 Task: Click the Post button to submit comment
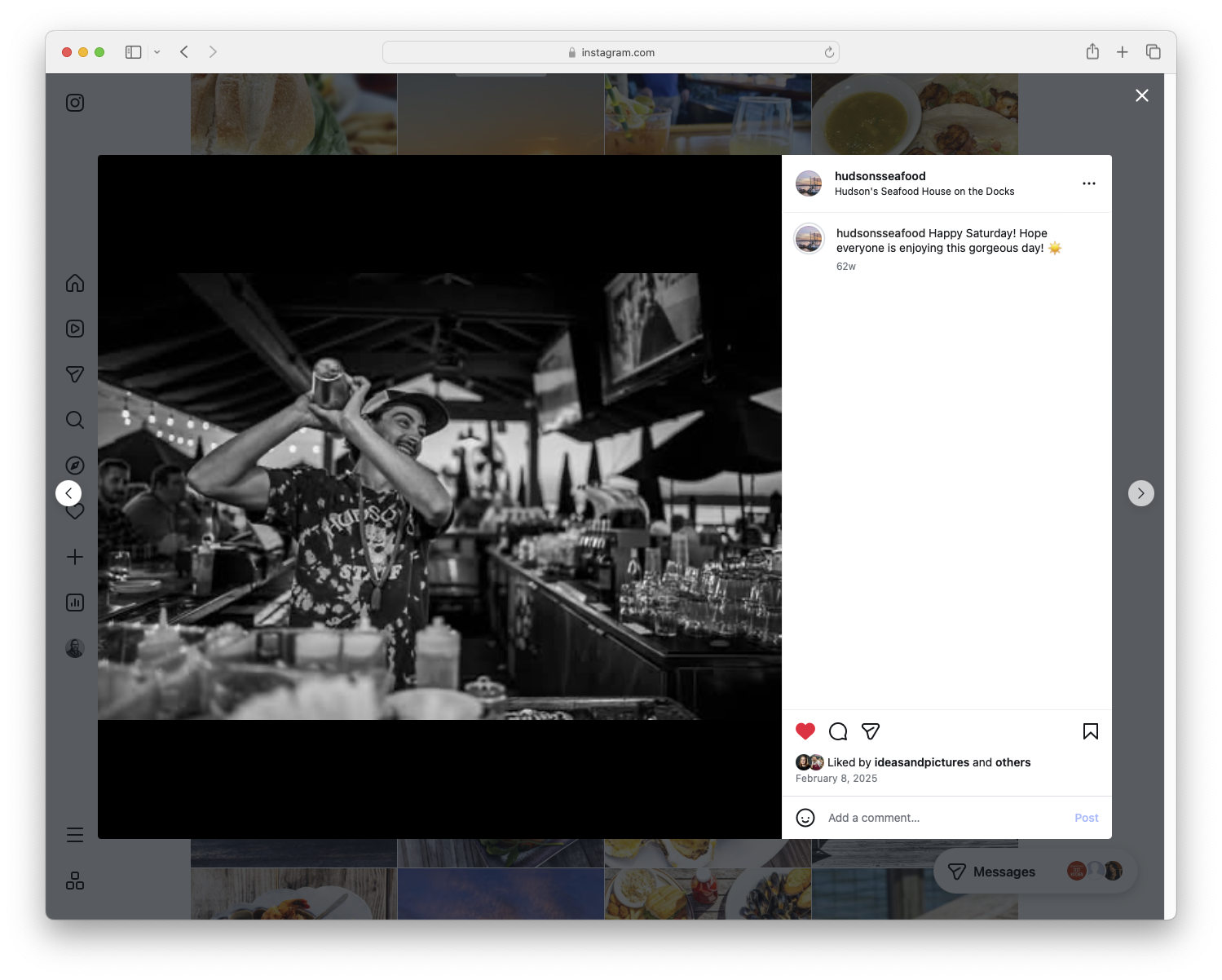tap(1086, 817)
